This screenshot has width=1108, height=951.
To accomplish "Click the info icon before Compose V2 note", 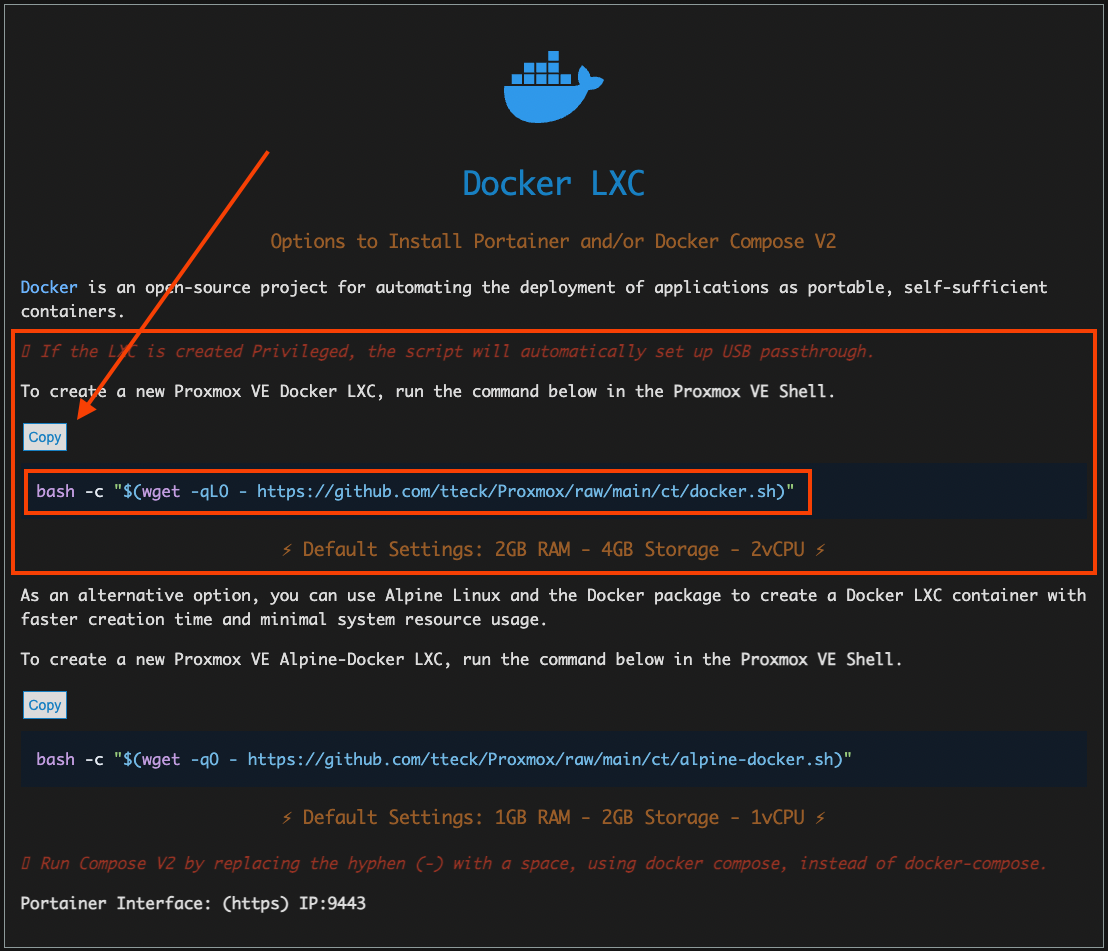I will tap(27, 863).
